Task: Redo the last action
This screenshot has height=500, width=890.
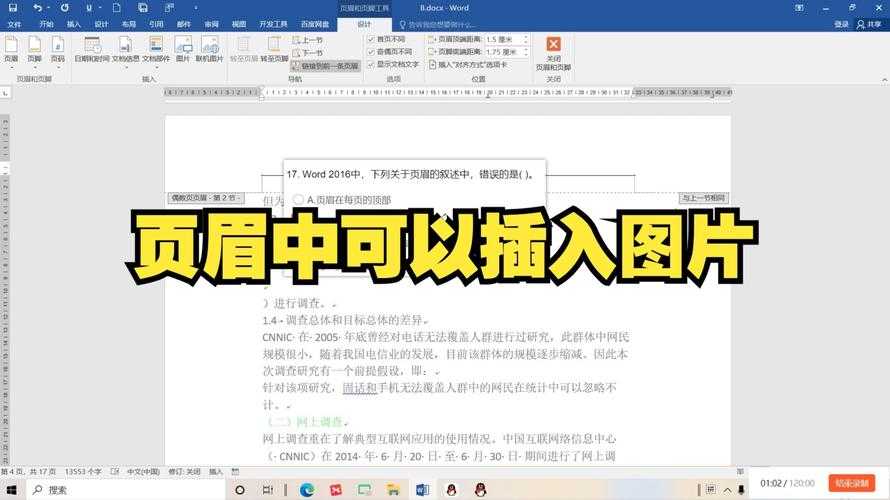Action: 65,8
